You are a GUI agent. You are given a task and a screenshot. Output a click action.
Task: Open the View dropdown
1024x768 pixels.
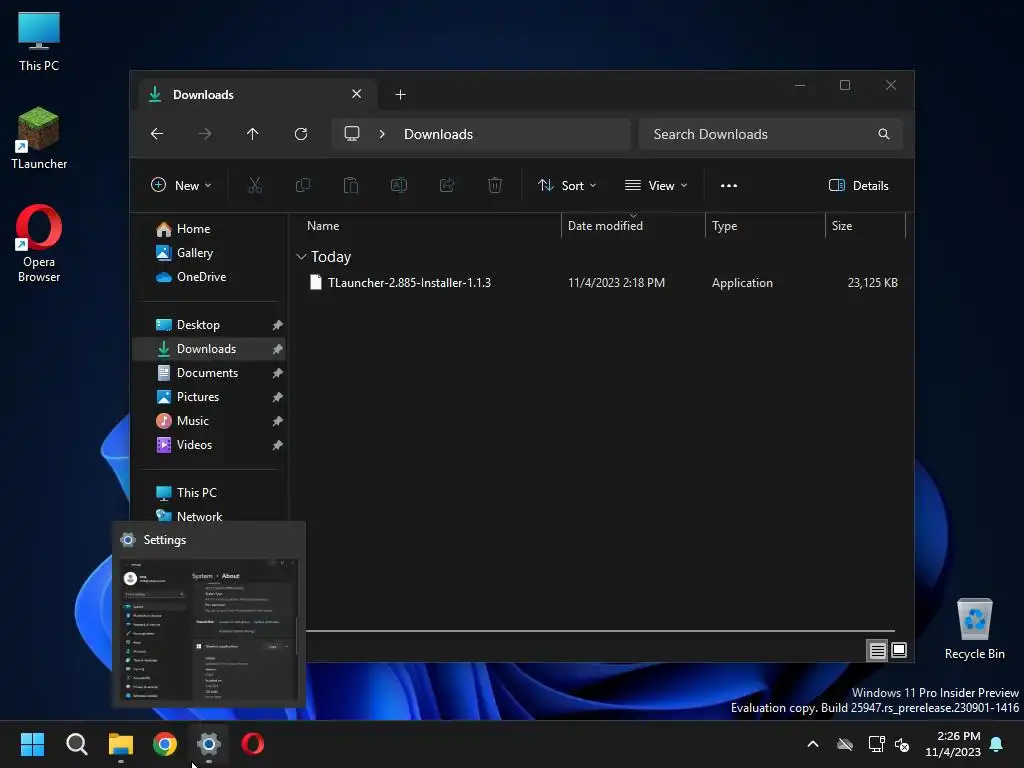pos(656,185)
